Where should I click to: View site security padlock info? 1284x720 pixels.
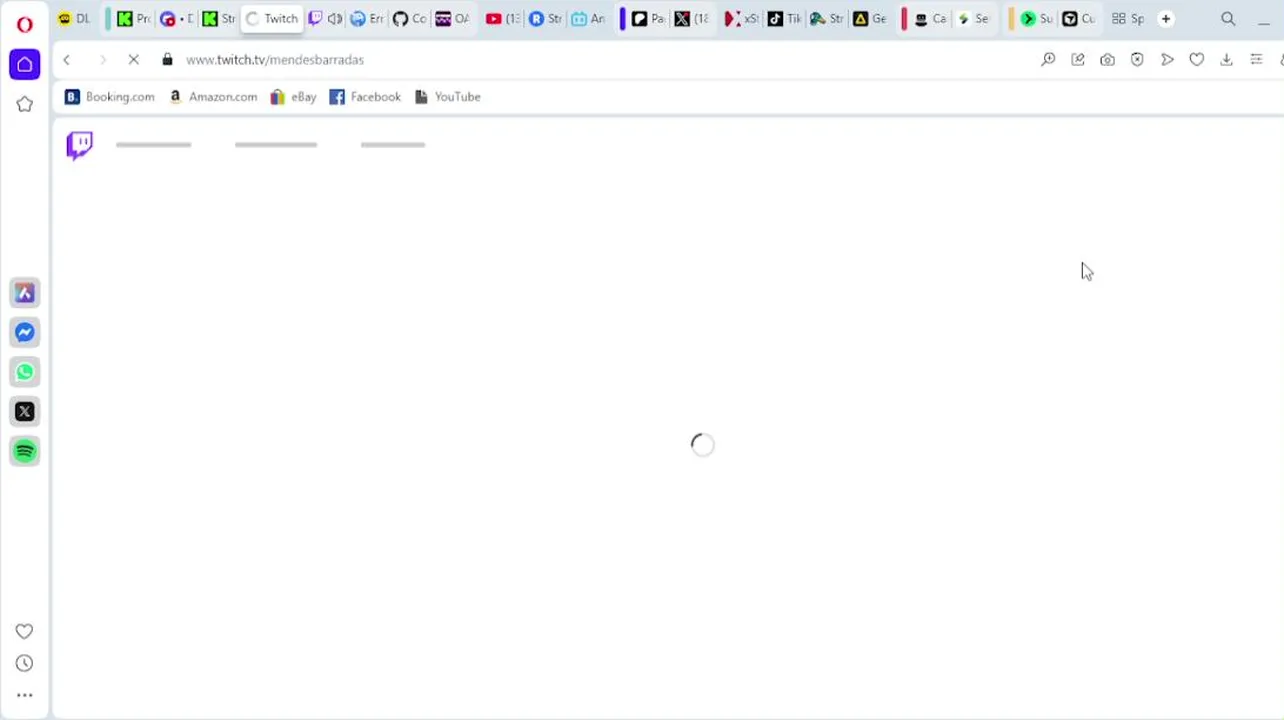click(167, 60)
